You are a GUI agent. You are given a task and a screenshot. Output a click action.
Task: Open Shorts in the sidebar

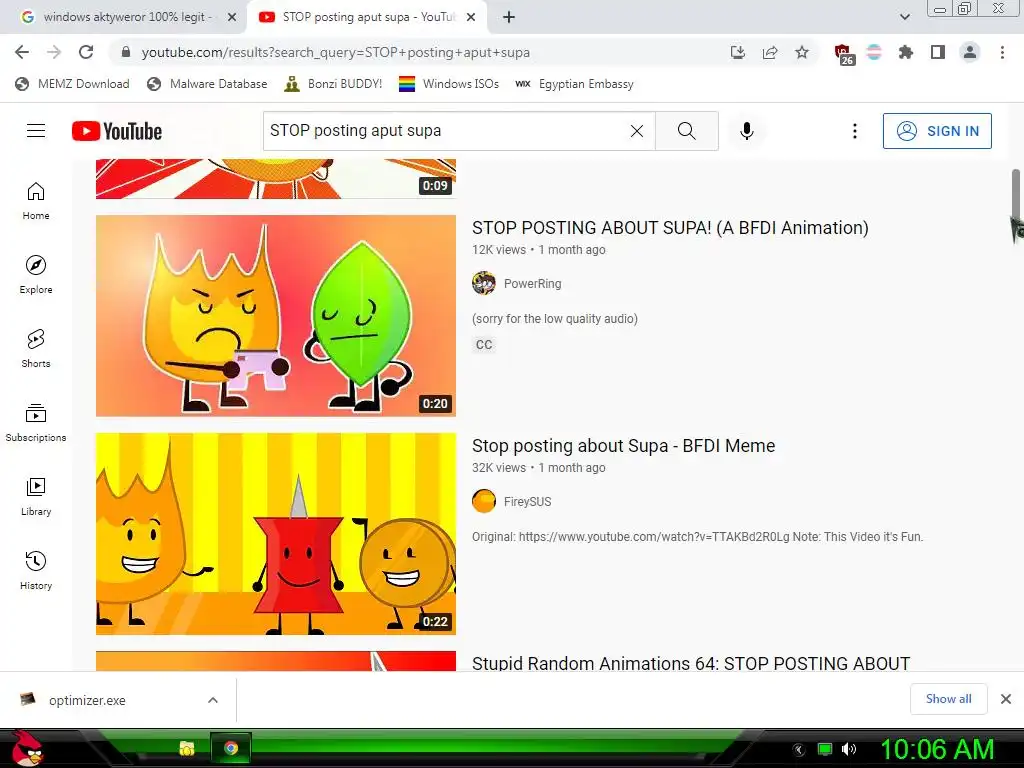(x=36, y=348)
